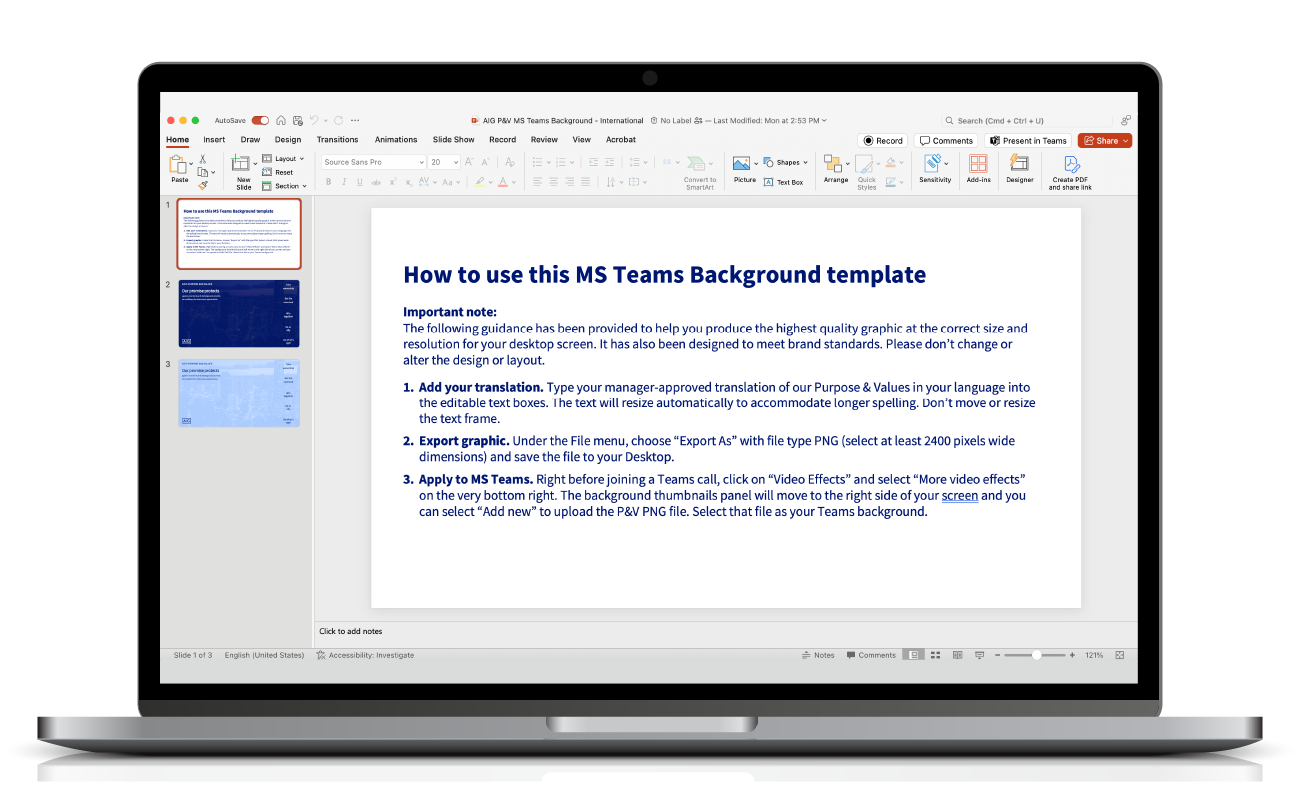
Task: Click the red Share button
Action: (x=1104, y=141)
